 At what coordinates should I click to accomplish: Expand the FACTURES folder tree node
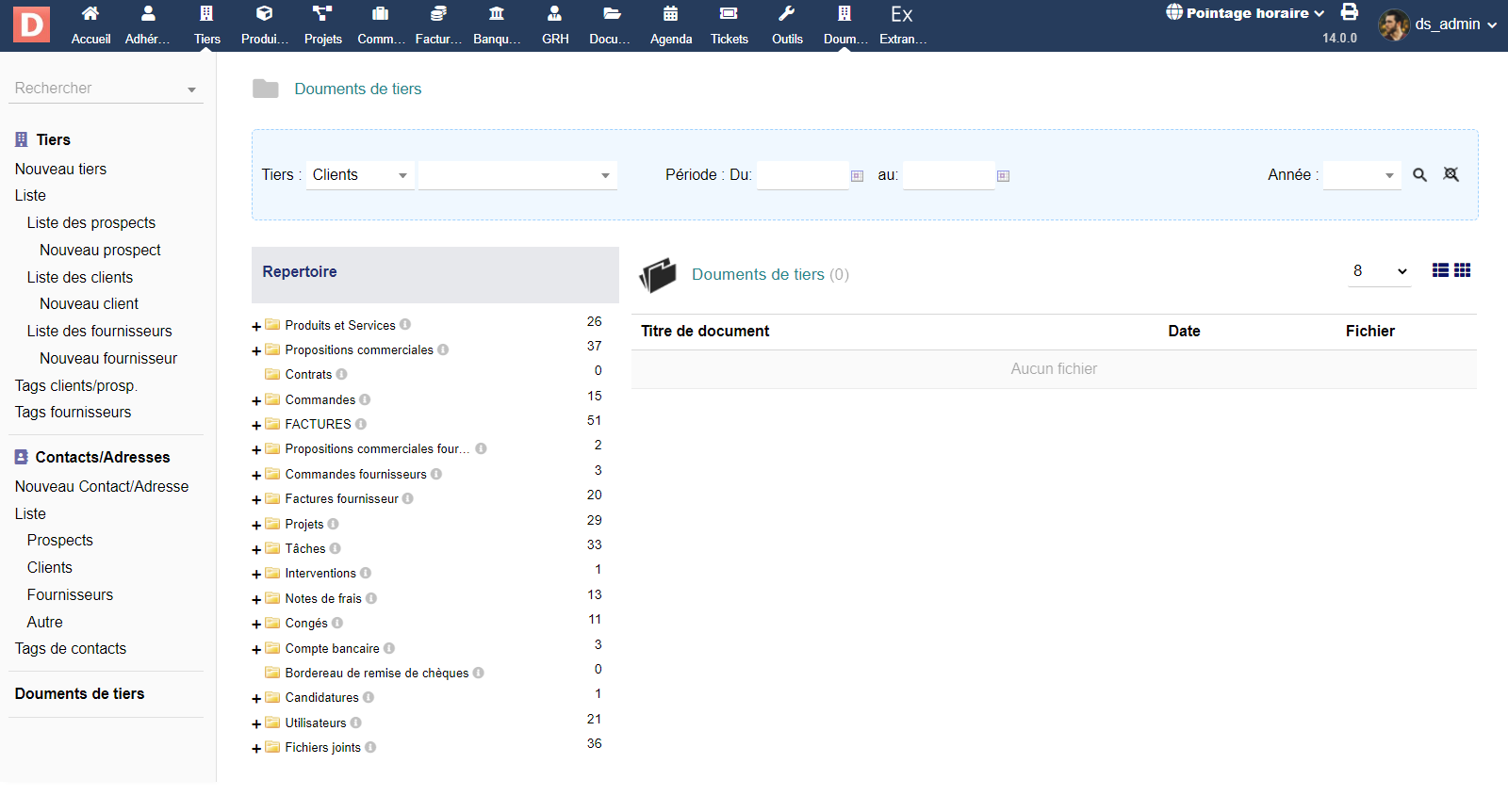pyautogui.click(x=256, y=426)
